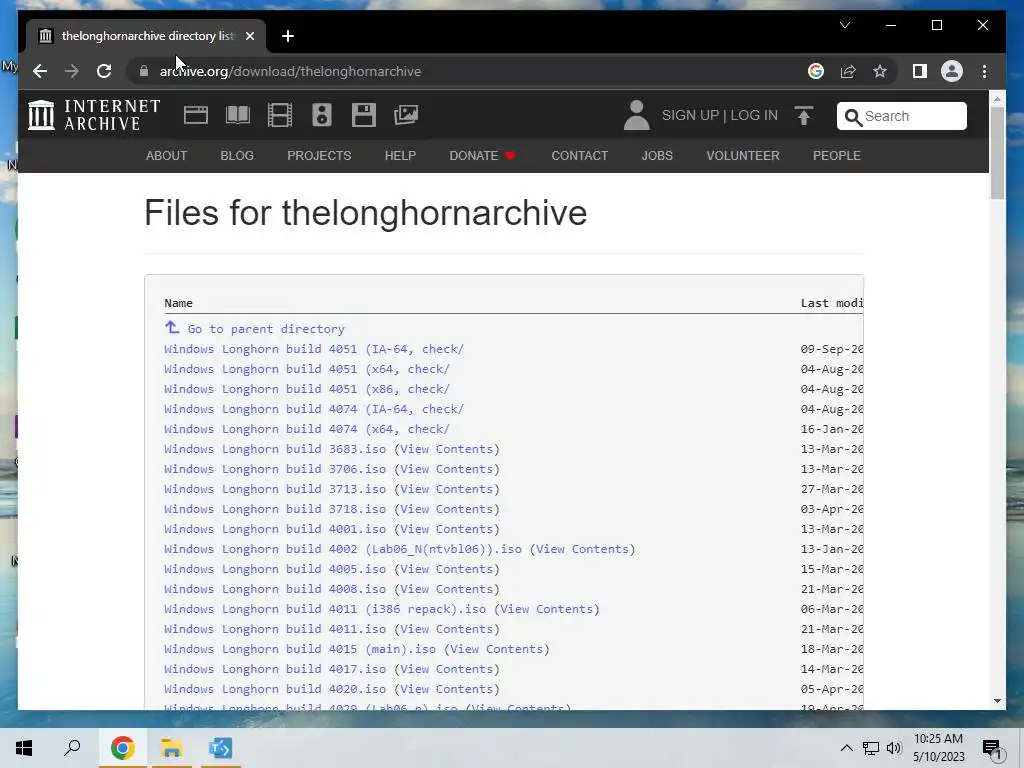Click the Google icon in address bar

click(816, 71)
